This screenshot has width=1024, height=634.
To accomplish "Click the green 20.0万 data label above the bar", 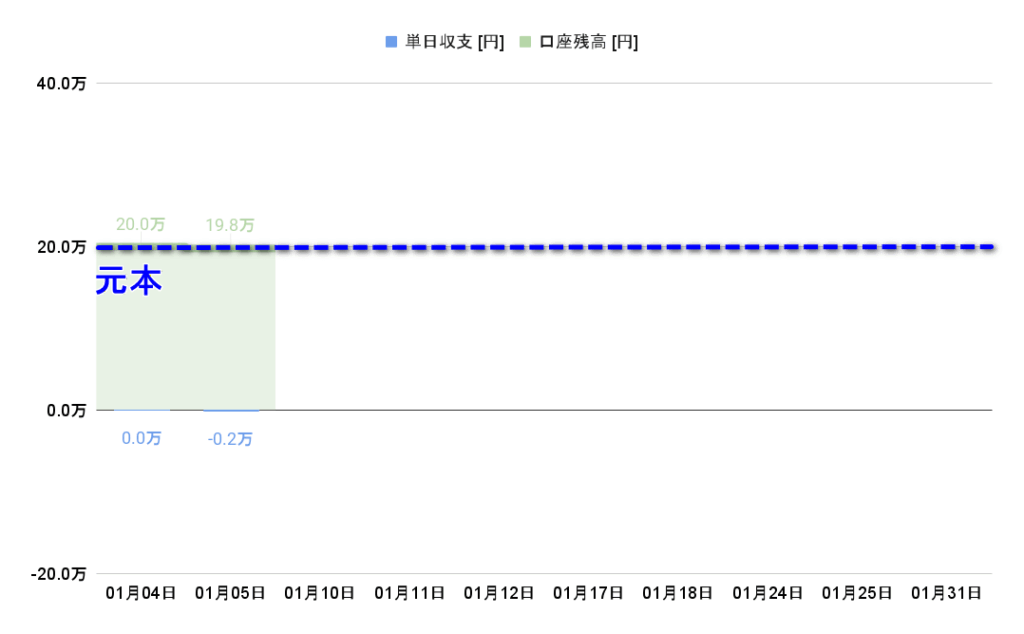I will click(x=141, y=225).
